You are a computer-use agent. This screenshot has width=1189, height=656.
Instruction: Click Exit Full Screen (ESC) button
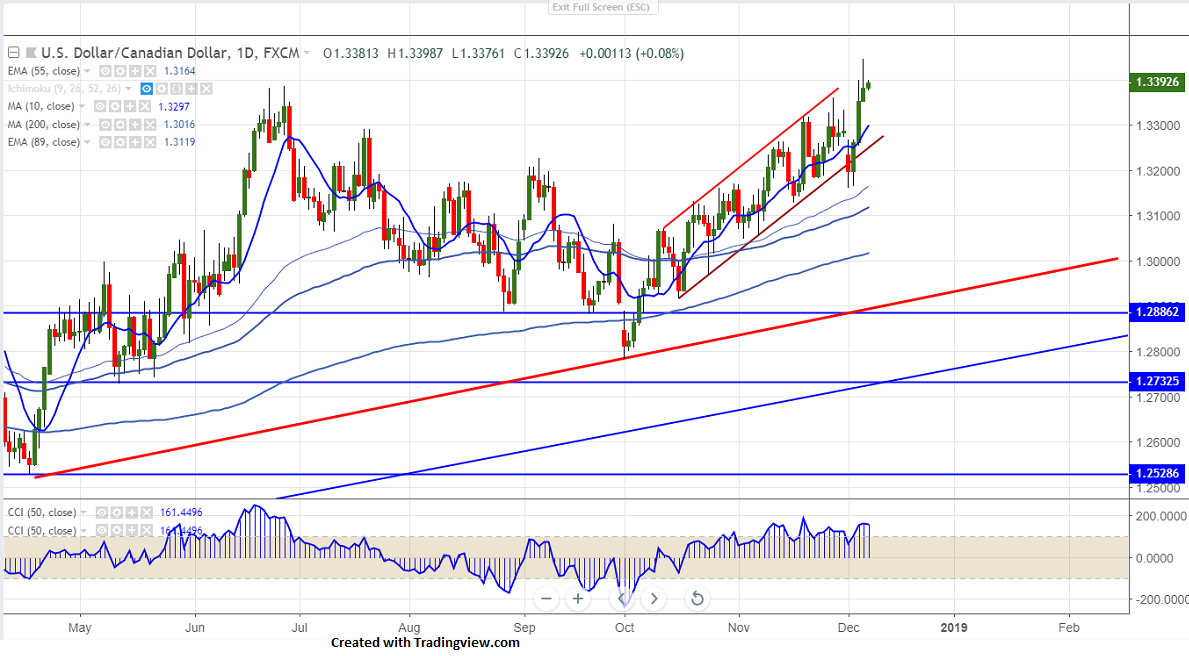(x=603, y=7)
